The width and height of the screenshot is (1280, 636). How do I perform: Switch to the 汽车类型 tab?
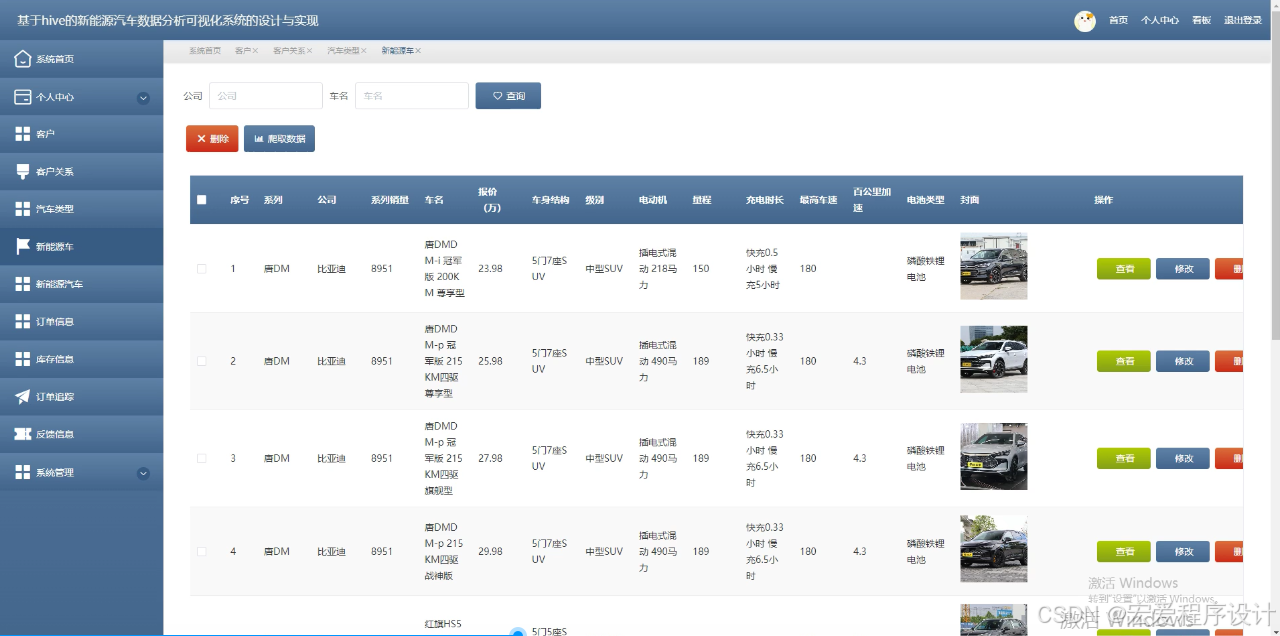(343, 50)
